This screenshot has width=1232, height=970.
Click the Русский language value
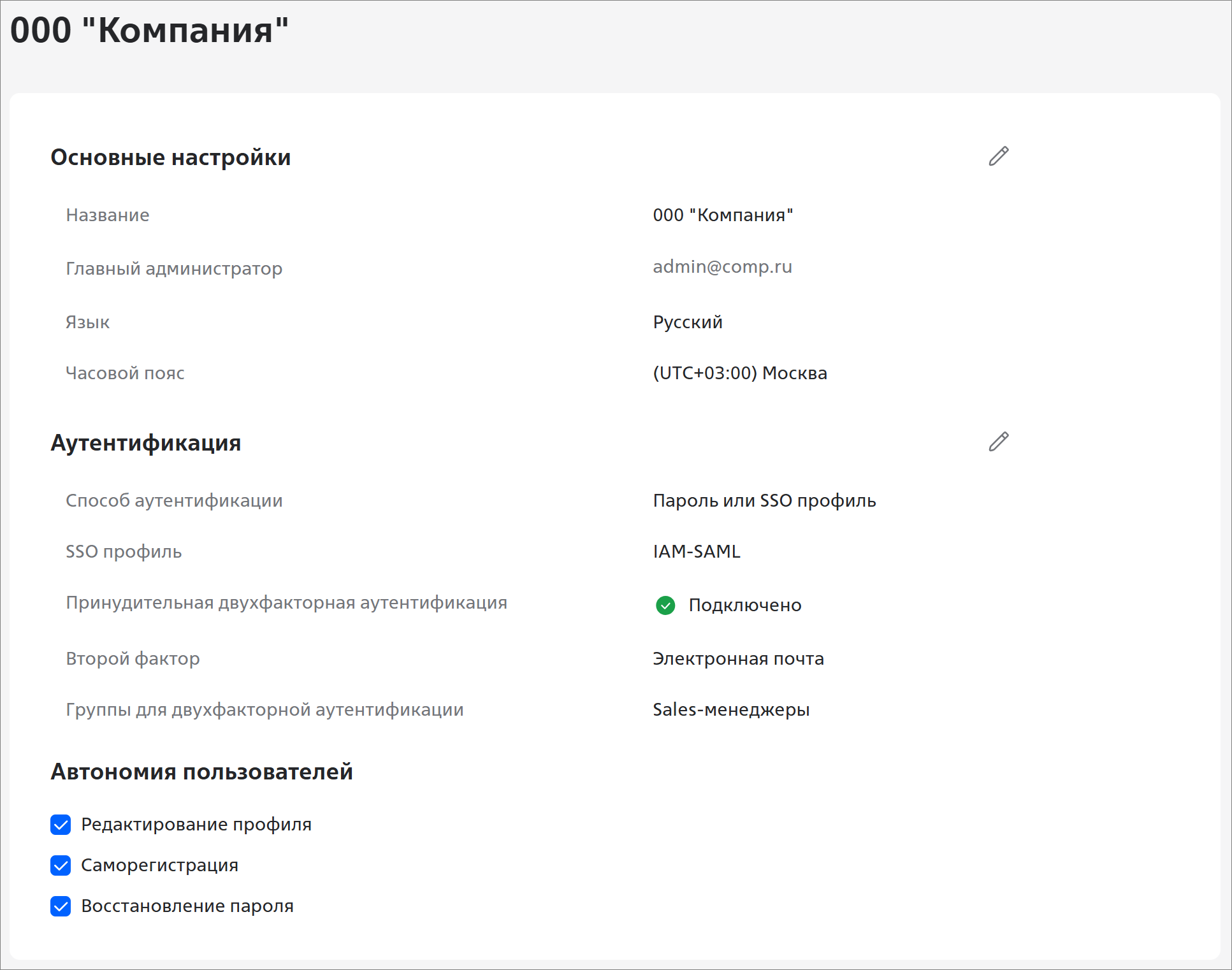click(x=687, y=322)
